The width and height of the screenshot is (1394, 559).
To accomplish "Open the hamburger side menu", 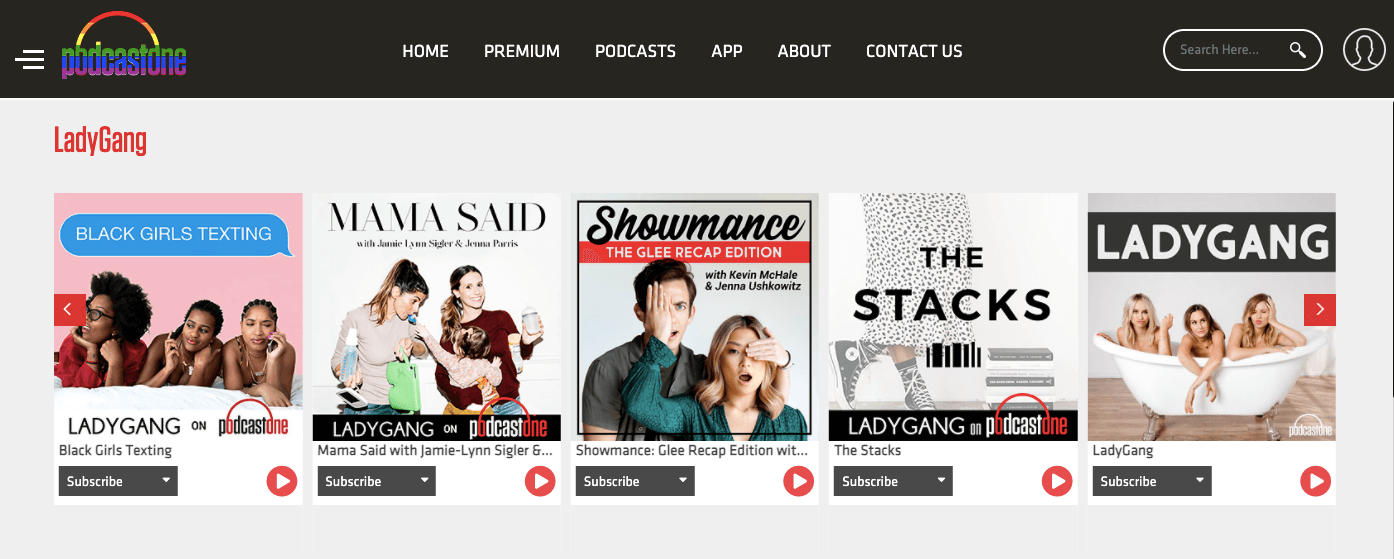I will tap(30, 60).
